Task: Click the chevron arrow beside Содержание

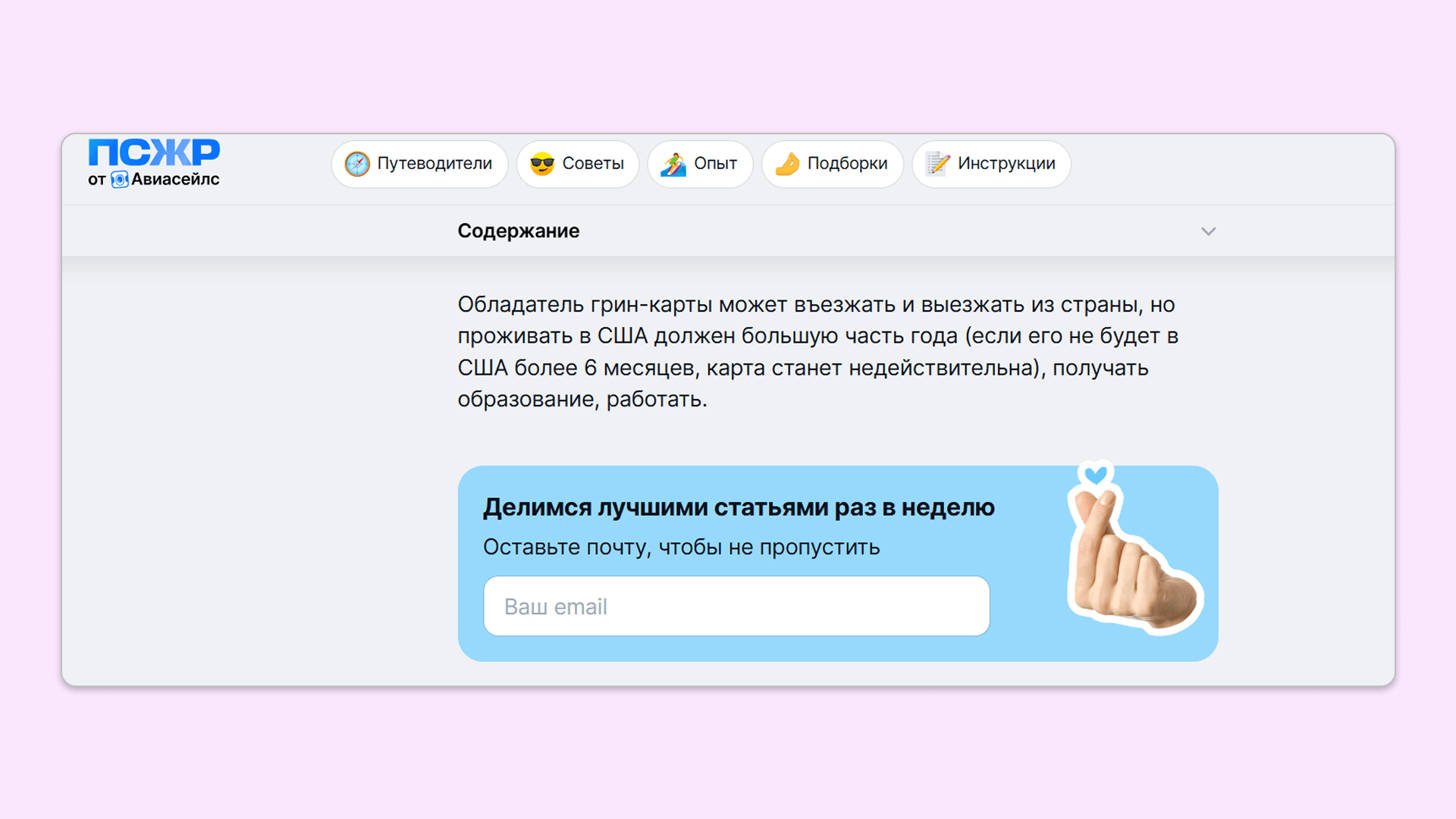Action: (1208, 231)
